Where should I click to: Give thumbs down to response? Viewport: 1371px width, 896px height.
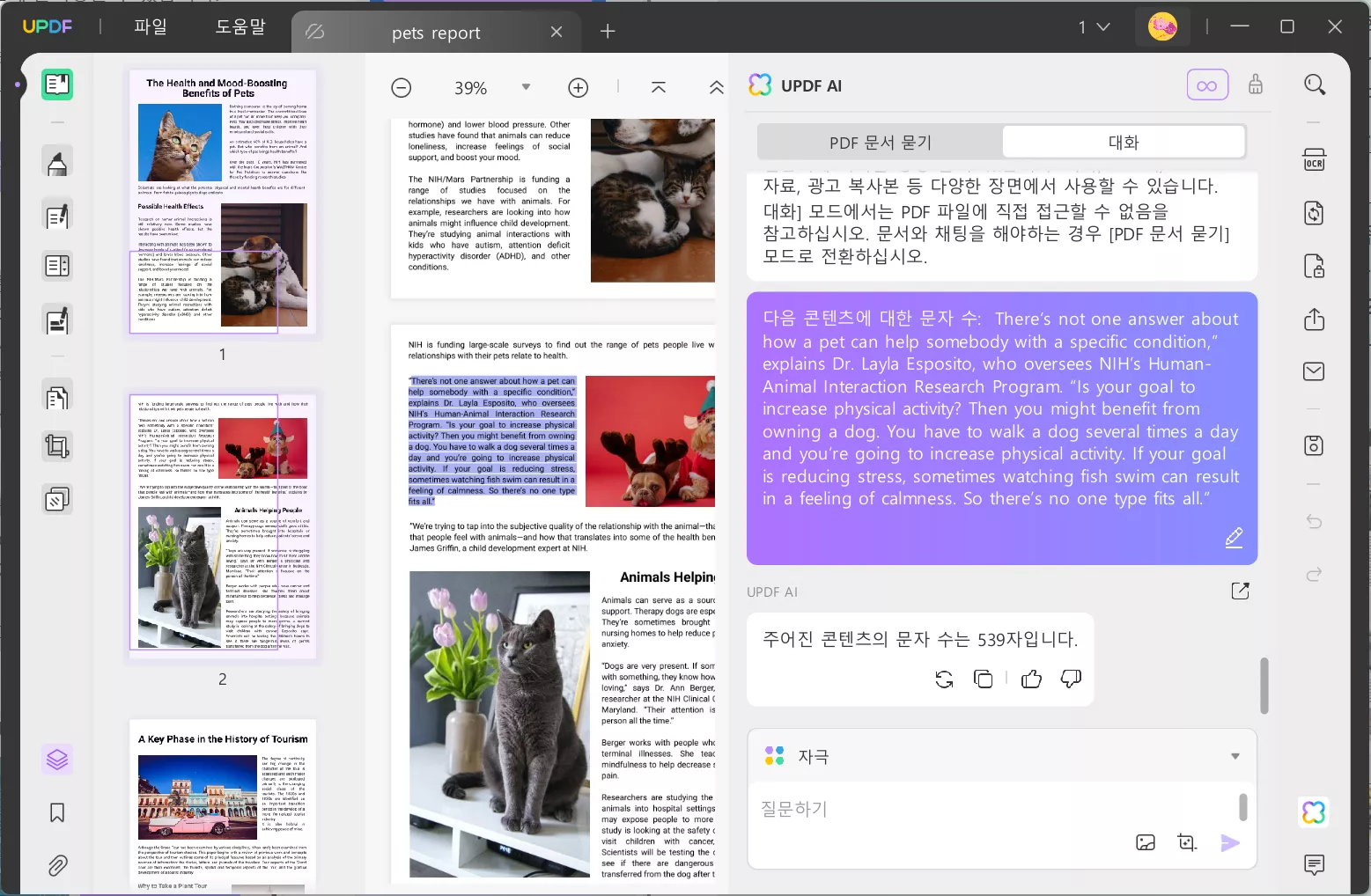pos(1072,679)
